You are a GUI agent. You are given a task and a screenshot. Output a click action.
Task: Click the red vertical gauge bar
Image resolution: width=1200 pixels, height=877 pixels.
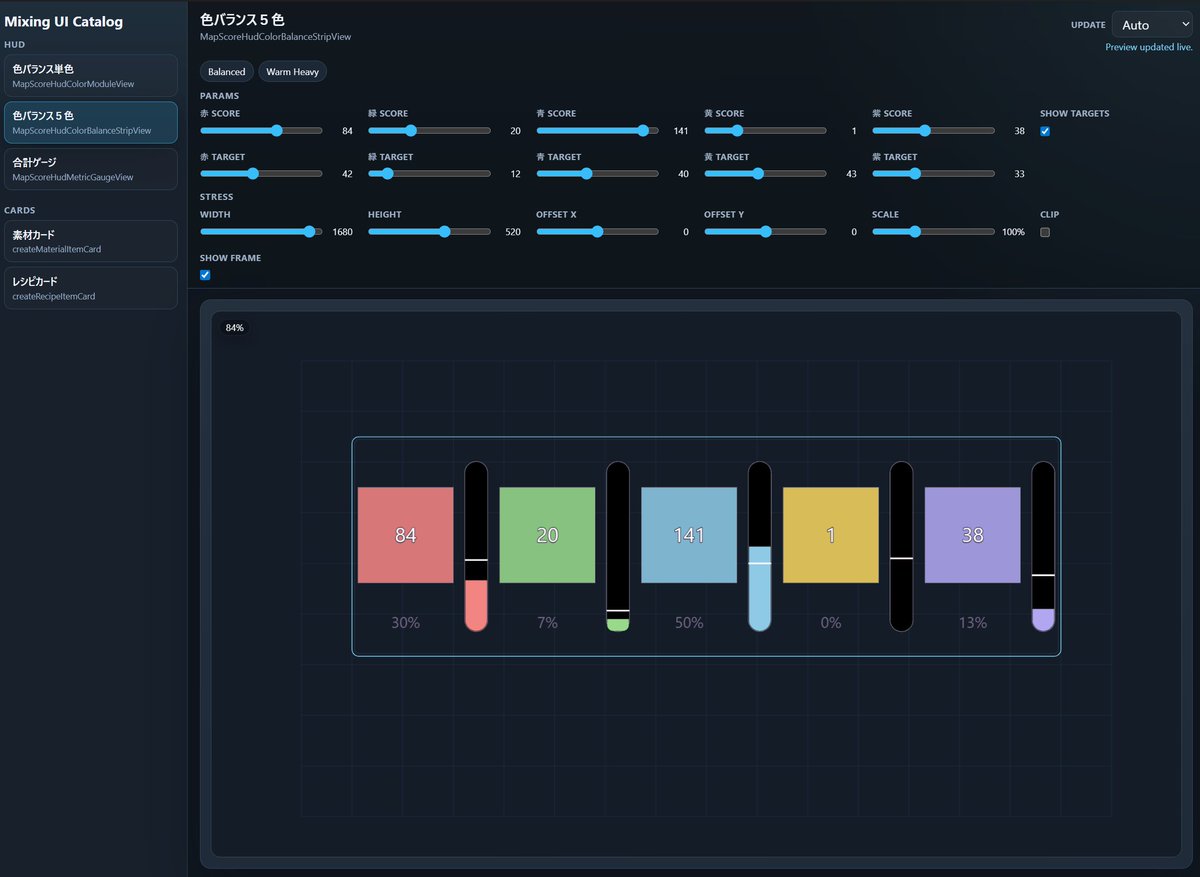[476, 546]
